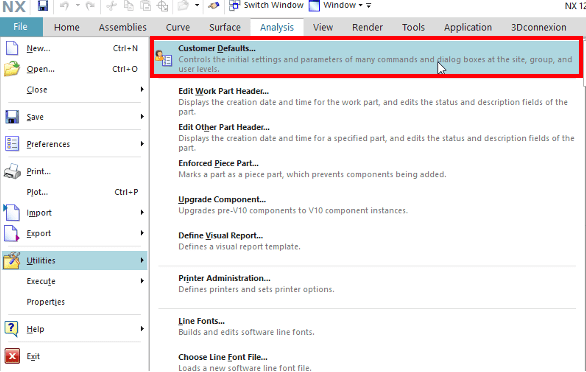Expand the dropdown arrow next to folder icon
This screenshot has height=372, width=586.
pyautogui.click(x=197, y=5)
